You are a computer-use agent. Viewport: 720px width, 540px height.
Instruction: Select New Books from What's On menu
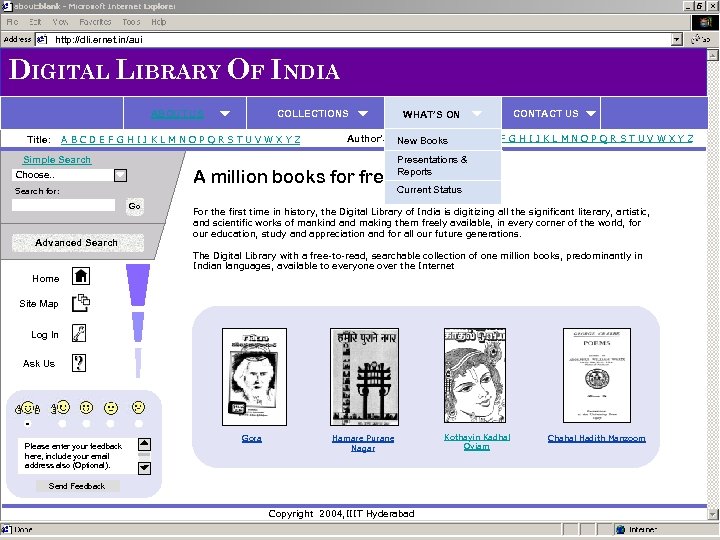coord(443,141)
